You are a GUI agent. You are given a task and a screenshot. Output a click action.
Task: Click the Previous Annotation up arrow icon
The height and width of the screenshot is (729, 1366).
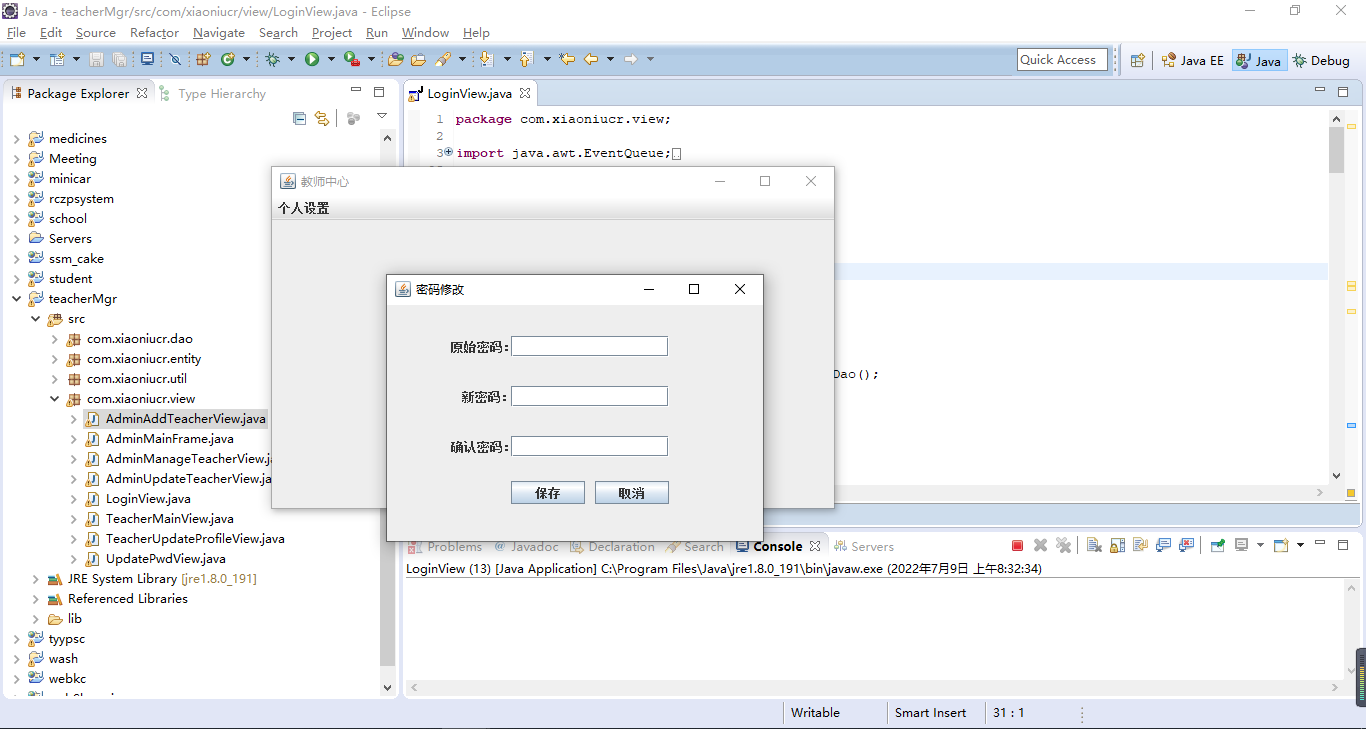tap(527, 60)
